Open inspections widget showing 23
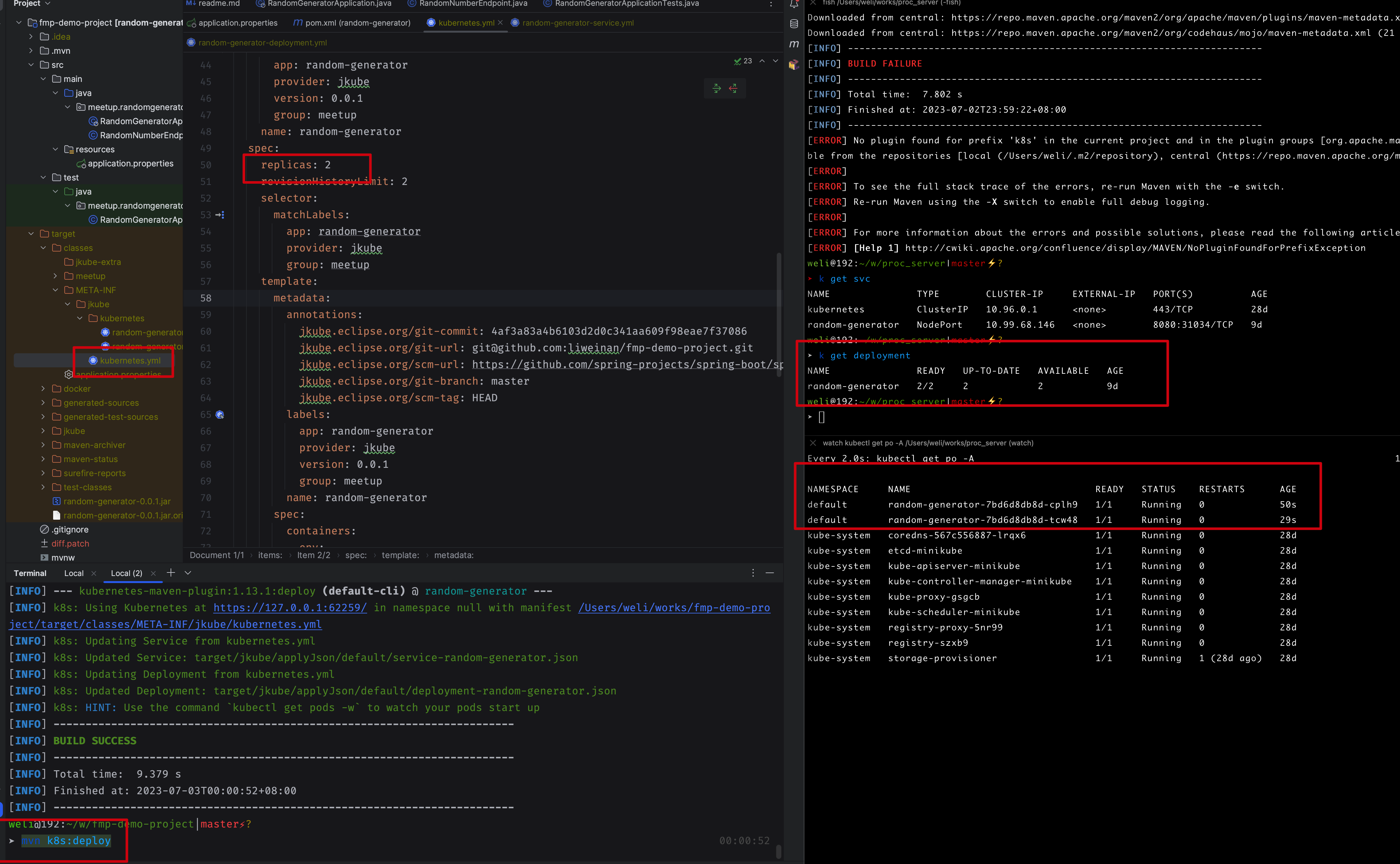Image resolution: width=1400 pixels, height=864 pixels. pyautogui.click(x=743, y=60)
